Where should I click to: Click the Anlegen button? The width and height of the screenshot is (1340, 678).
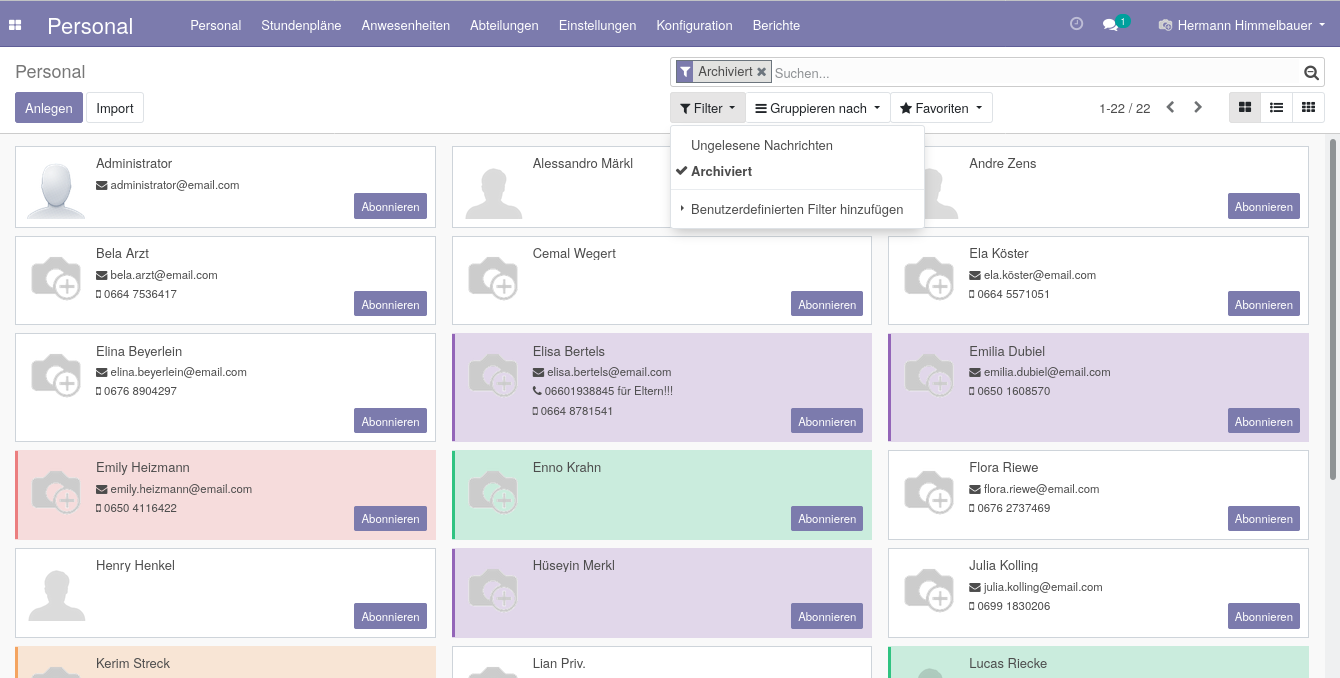(x=49, y=108)
